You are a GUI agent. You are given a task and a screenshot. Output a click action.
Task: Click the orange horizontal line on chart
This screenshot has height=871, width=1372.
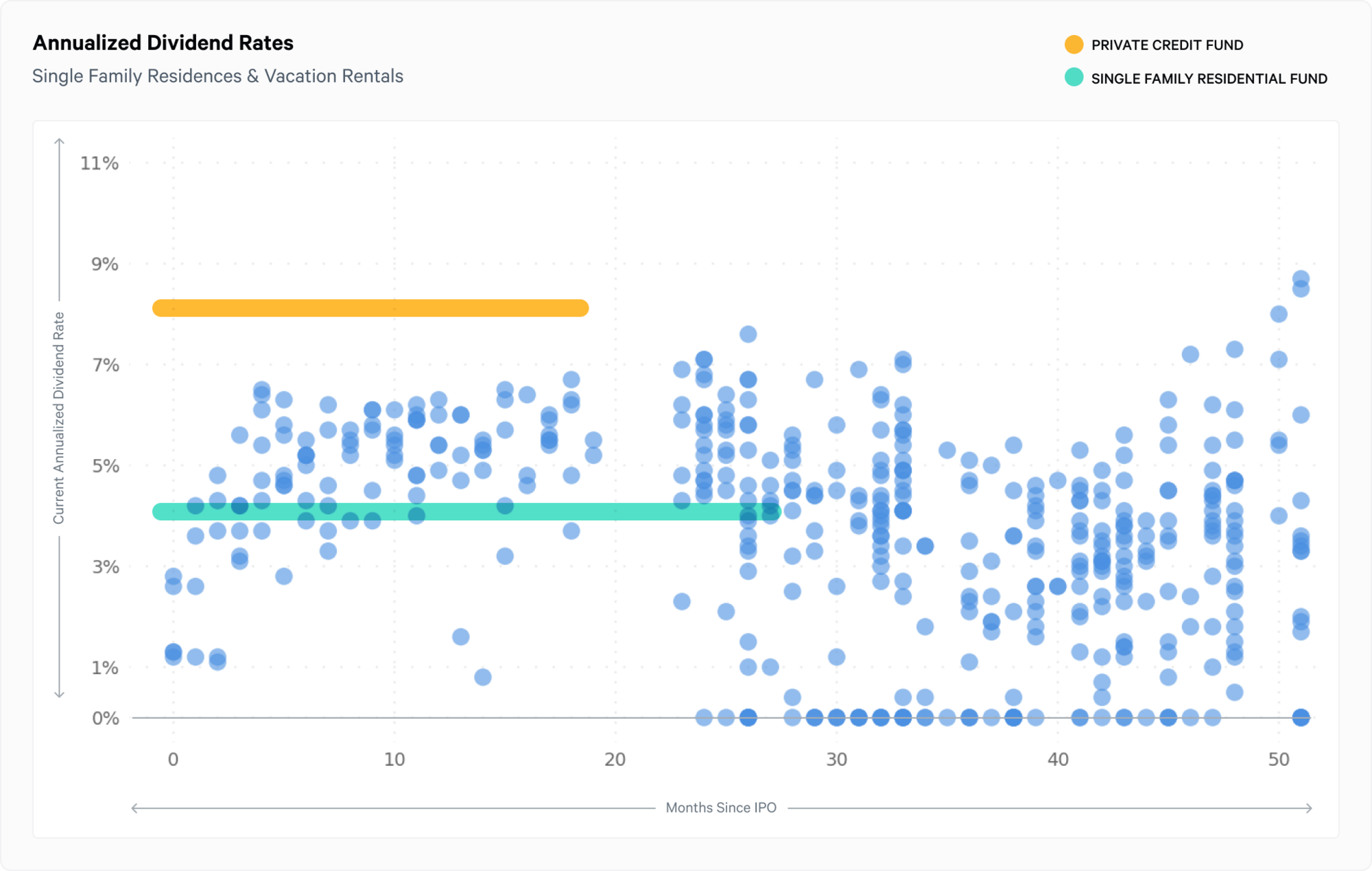[x=370, y=308]
